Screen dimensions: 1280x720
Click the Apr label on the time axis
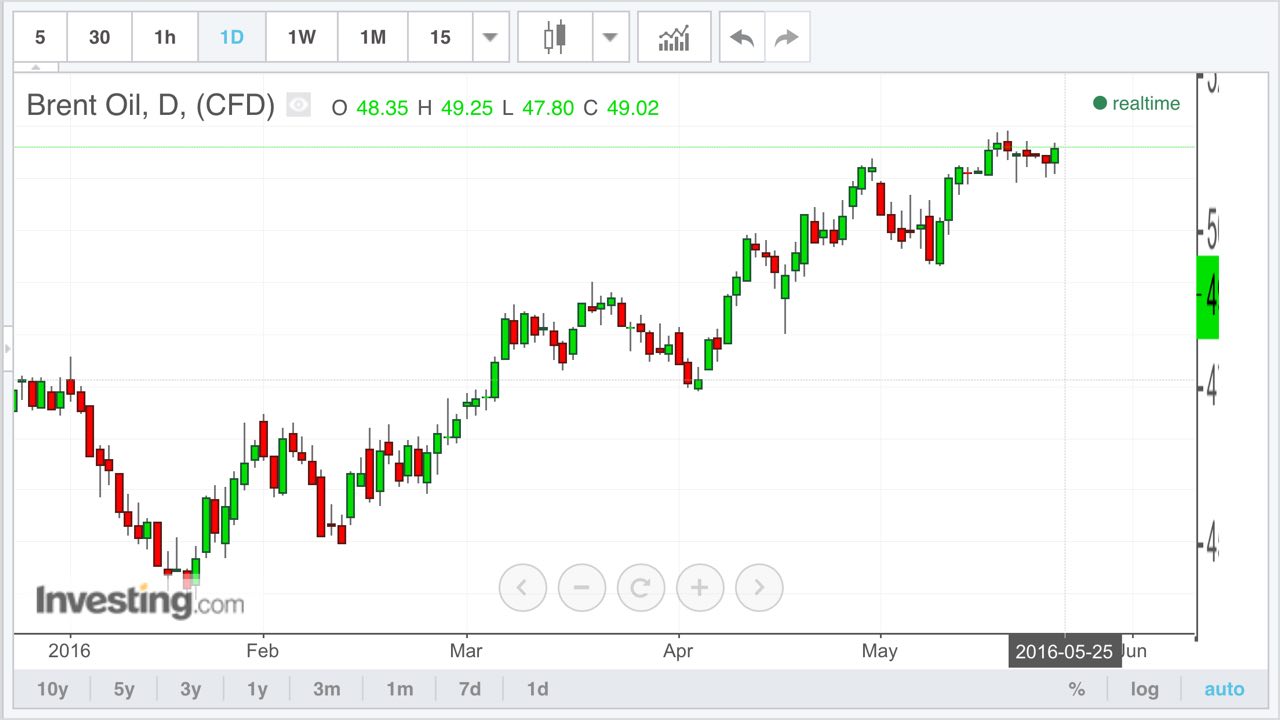tap(678, 651)
